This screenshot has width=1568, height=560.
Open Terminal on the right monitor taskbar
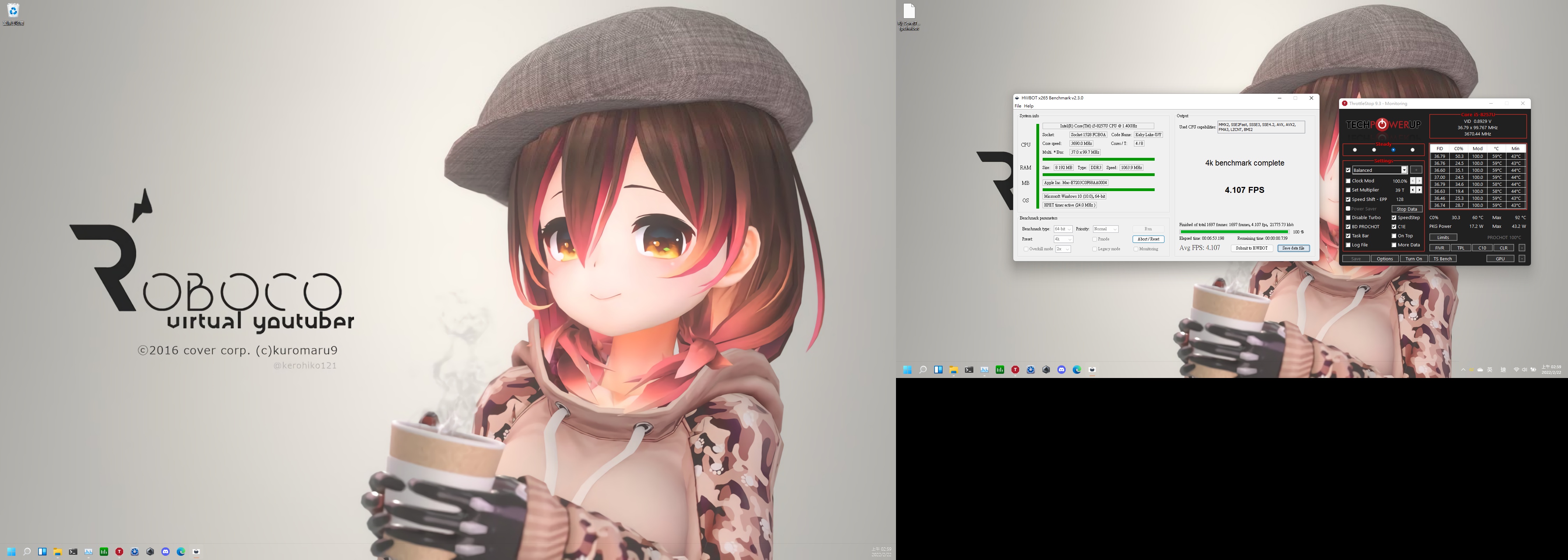(x=969, y=370)
